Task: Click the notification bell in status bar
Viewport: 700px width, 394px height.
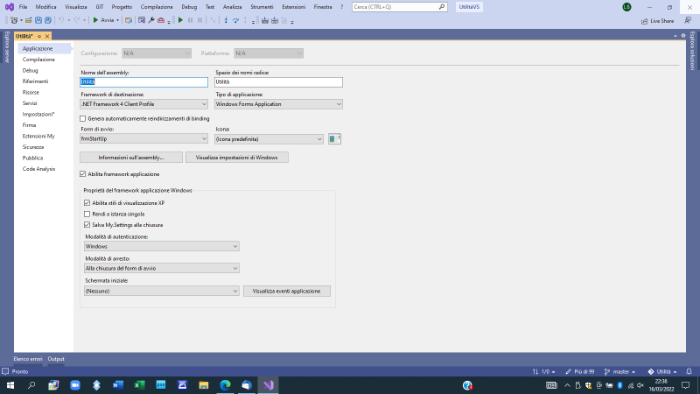Action: pyautogui.click(x=689, y=371)
